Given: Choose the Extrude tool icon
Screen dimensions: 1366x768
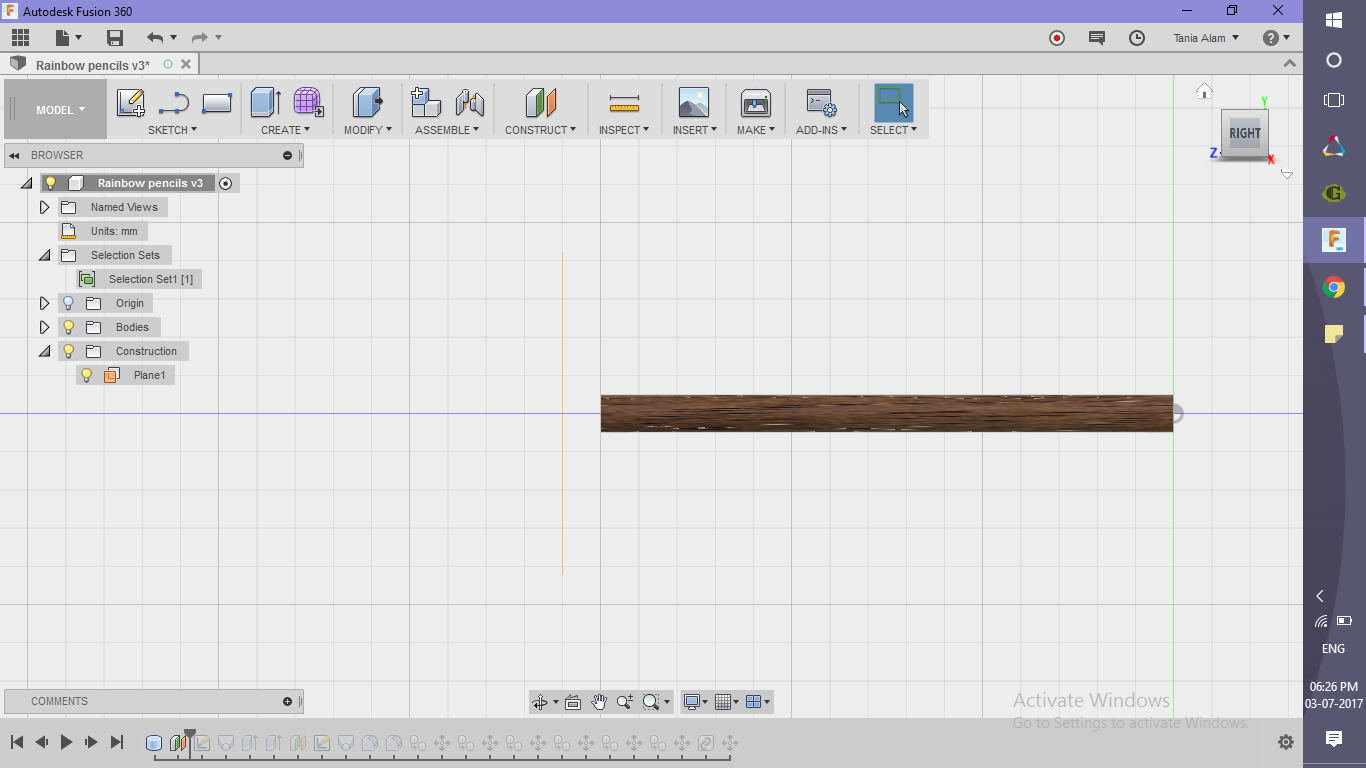Looking at the screenshot, I should [x=265, y=102].
